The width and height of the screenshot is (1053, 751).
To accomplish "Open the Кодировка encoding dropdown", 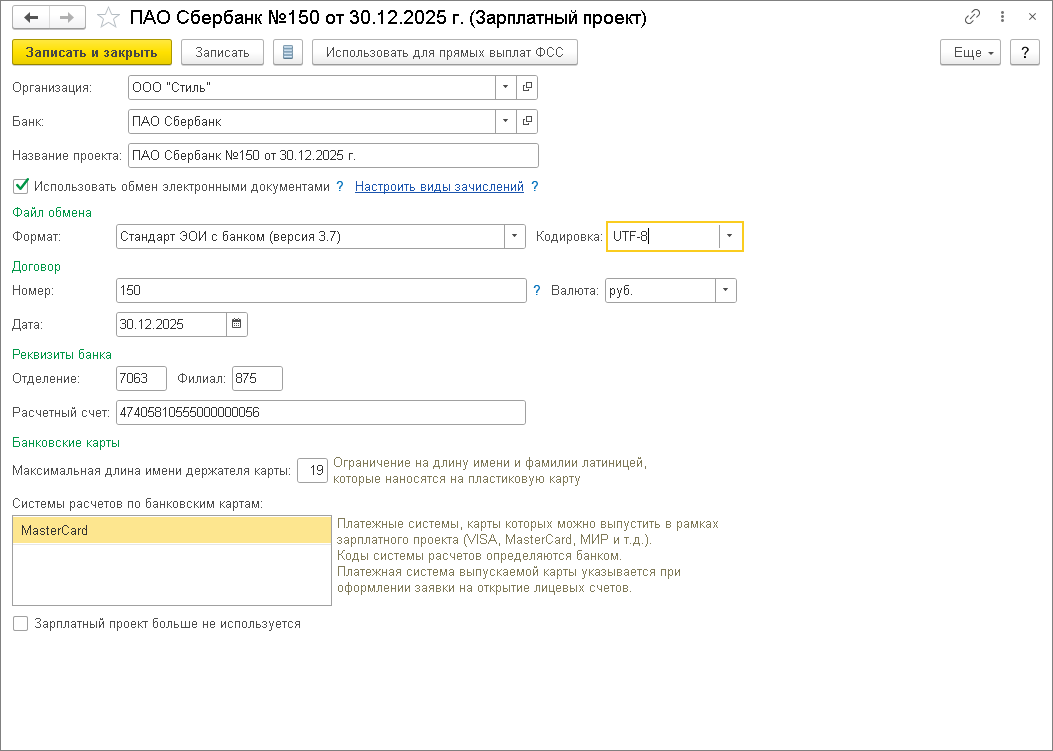I will click(730, 237).
